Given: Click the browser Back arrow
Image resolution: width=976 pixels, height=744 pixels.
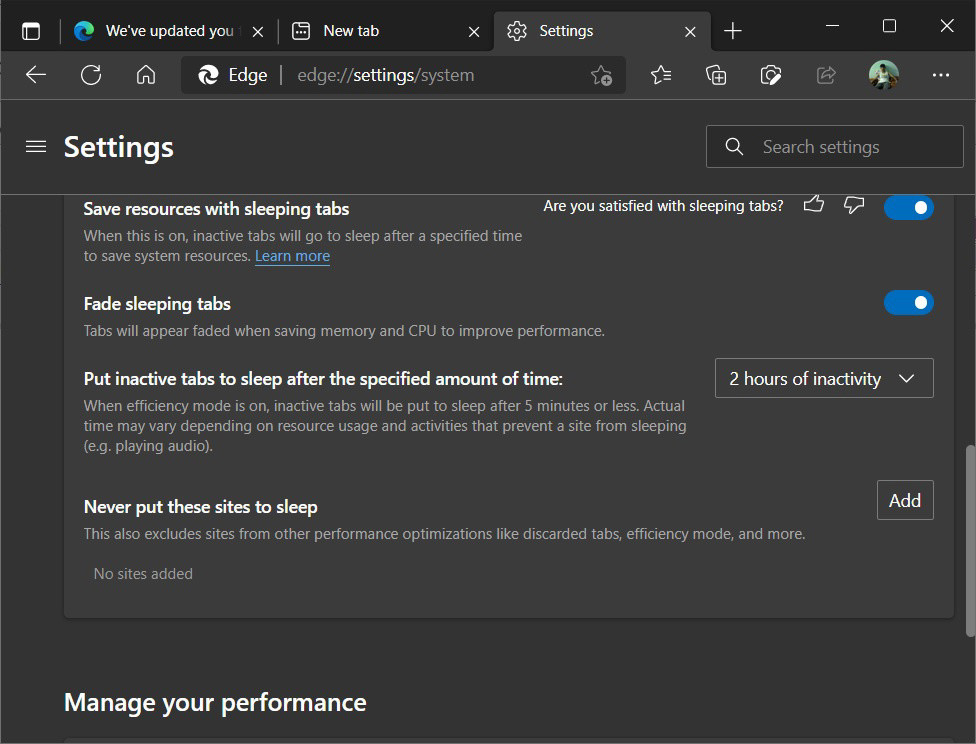Looking at the screenshot, I should [x=36, y=75].
